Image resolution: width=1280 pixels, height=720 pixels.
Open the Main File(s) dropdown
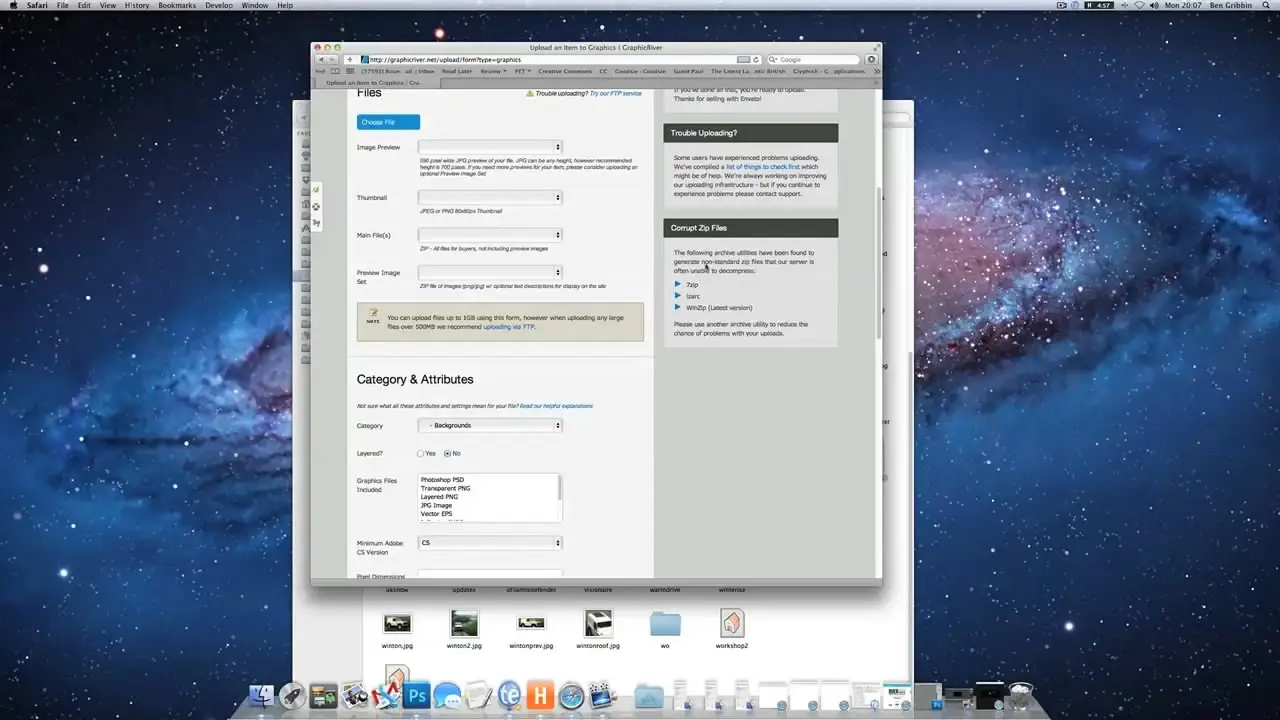[490, 235]
